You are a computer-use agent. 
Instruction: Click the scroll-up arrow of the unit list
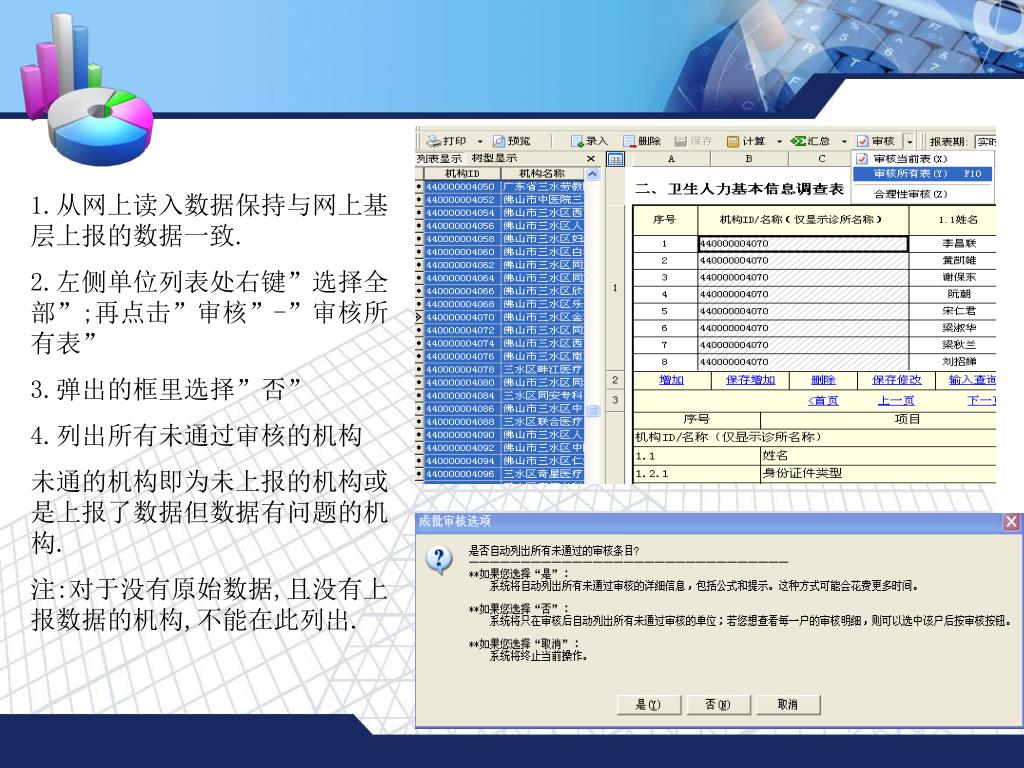pos(592,174)
